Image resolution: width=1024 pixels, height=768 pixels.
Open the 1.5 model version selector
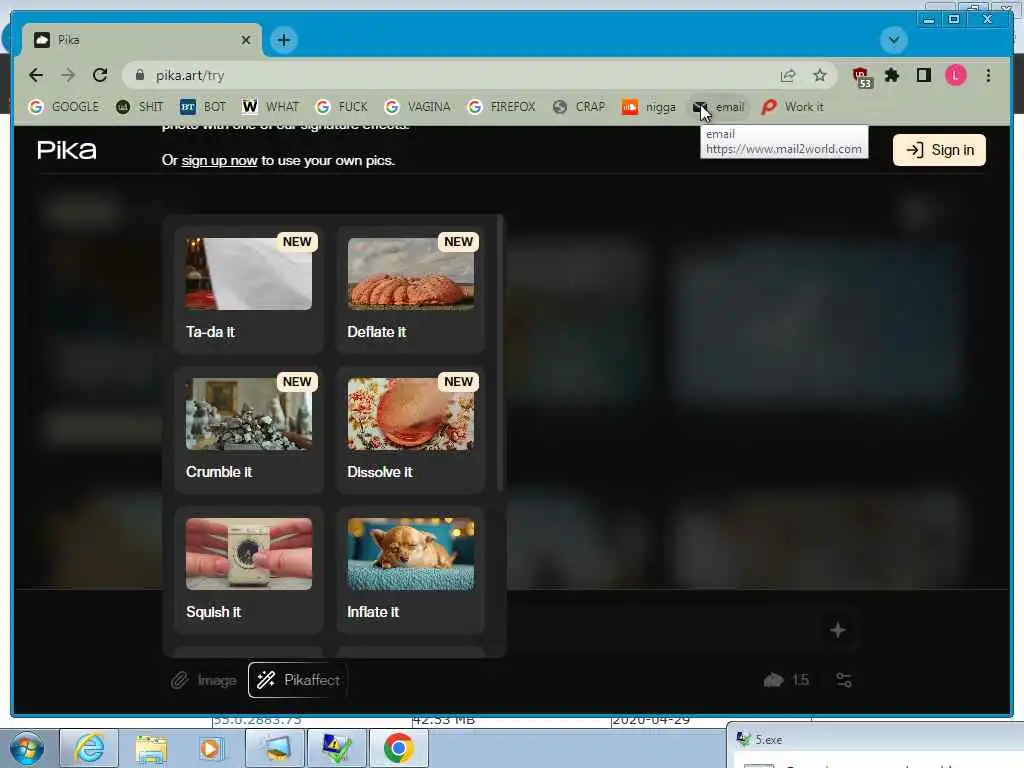(x=786, y=680)
